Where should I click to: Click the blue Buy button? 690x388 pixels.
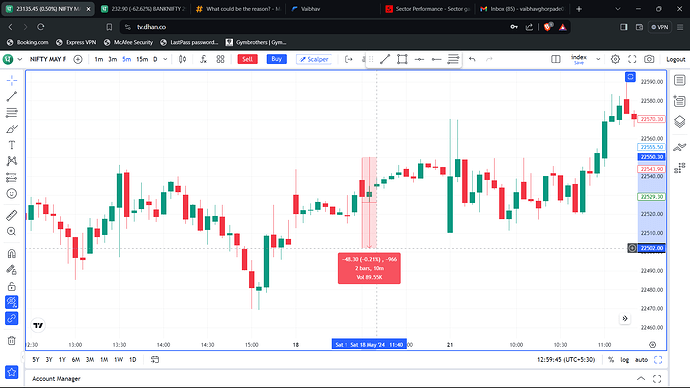point(276,59)
